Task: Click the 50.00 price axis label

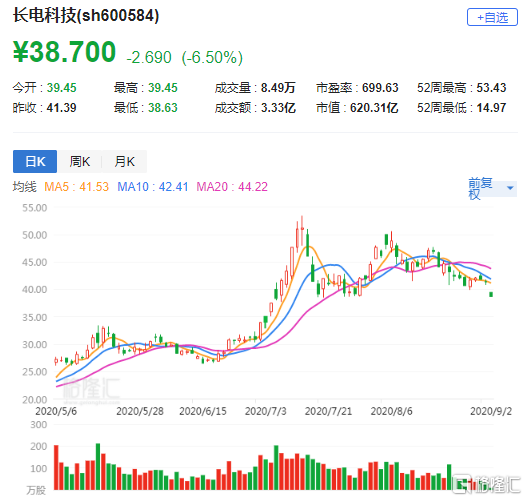Action: pos(35,235)
